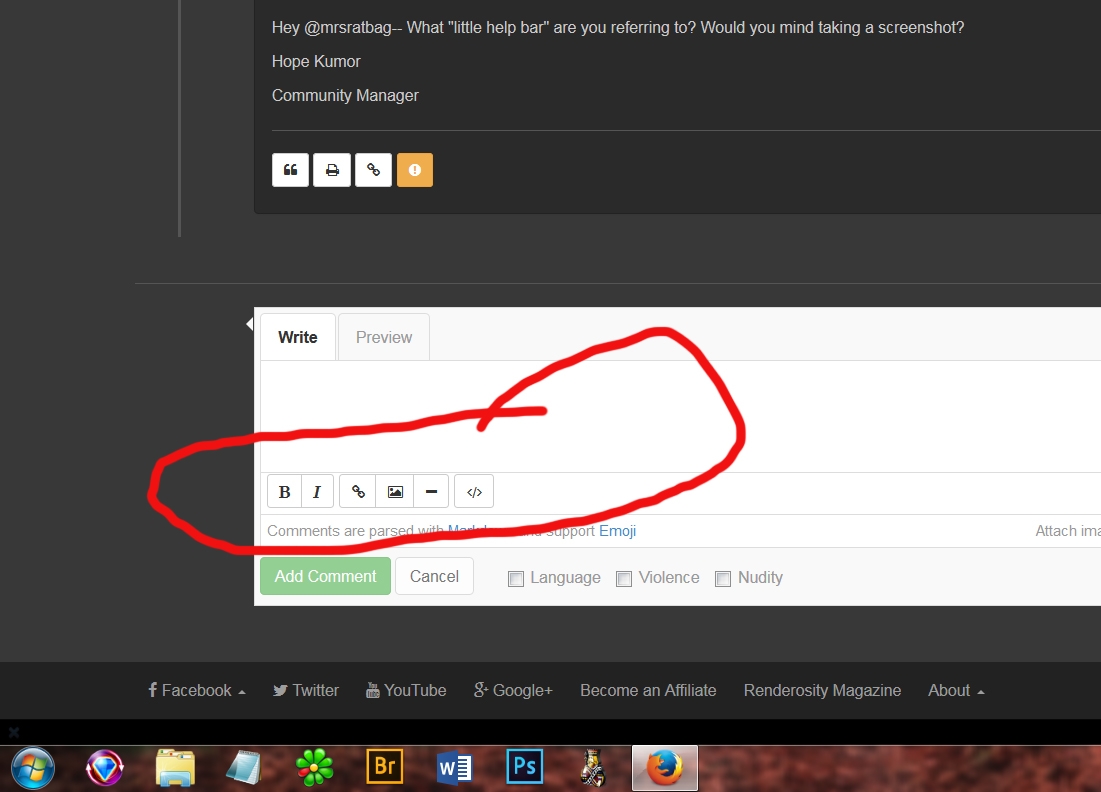Viewport: 1101px width, 792px height.
Task: Check the Language content flag
Action: (x=516, y=579)
